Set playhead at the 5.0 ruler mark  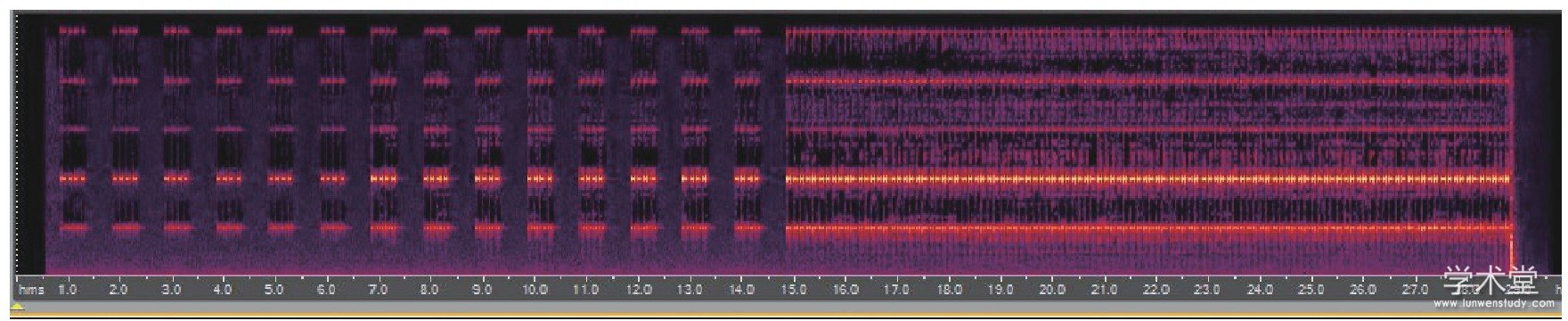tap(274, 290)
